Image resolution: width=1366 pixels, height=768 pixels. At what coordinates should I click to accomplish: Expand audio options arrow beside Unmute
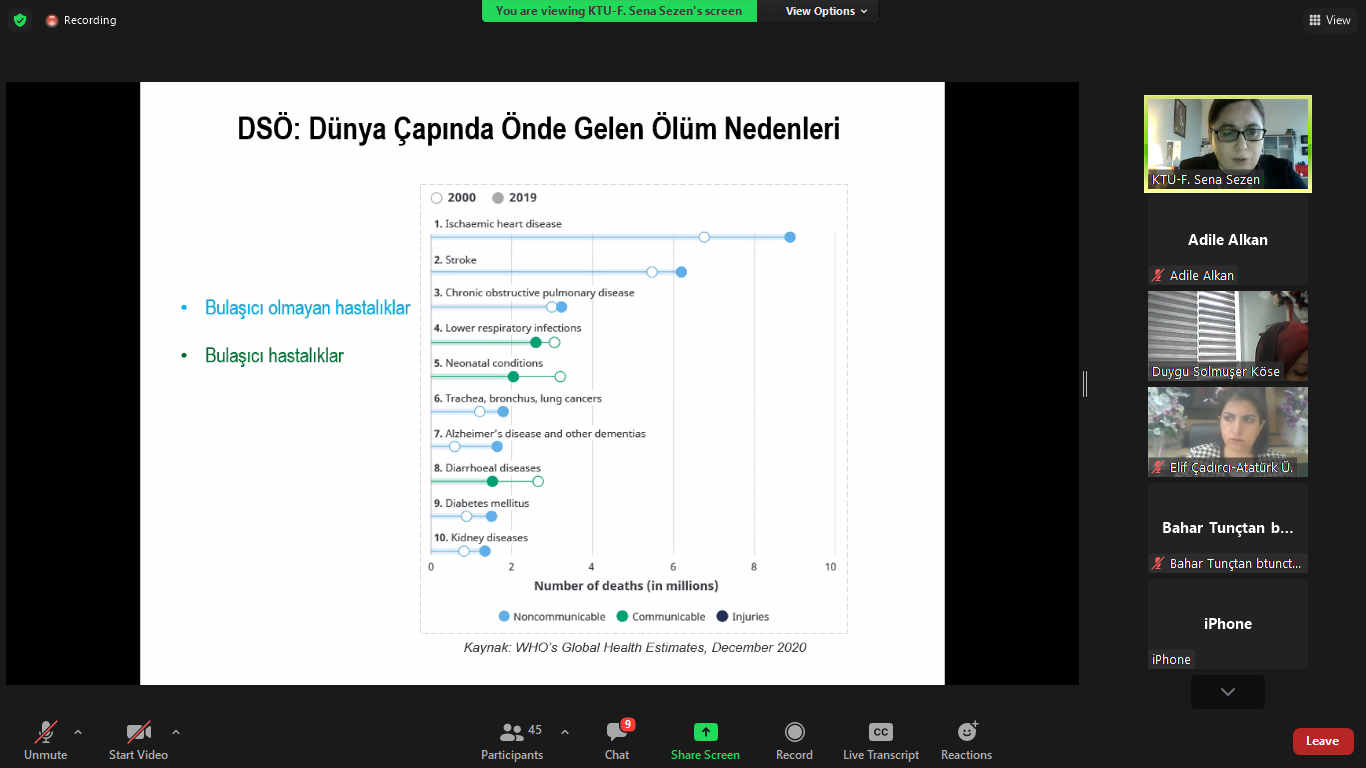pos(78,732)
